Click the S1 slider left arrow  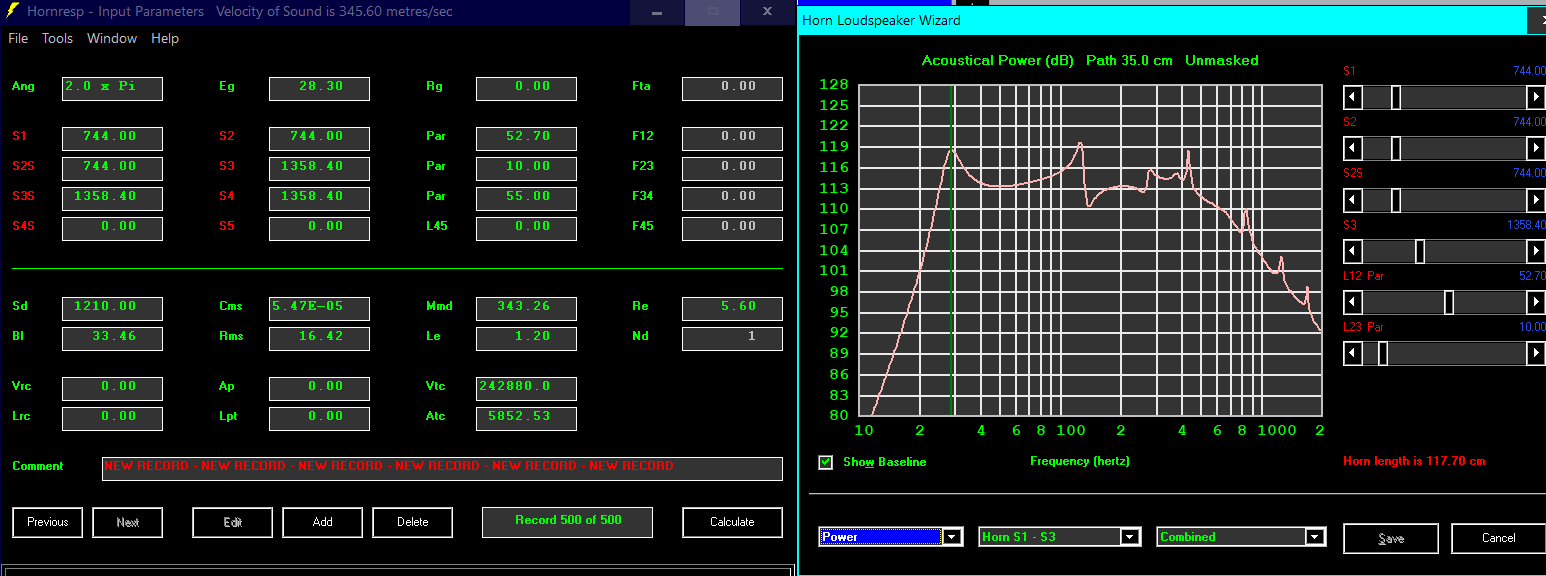(x=1352, y=97)
